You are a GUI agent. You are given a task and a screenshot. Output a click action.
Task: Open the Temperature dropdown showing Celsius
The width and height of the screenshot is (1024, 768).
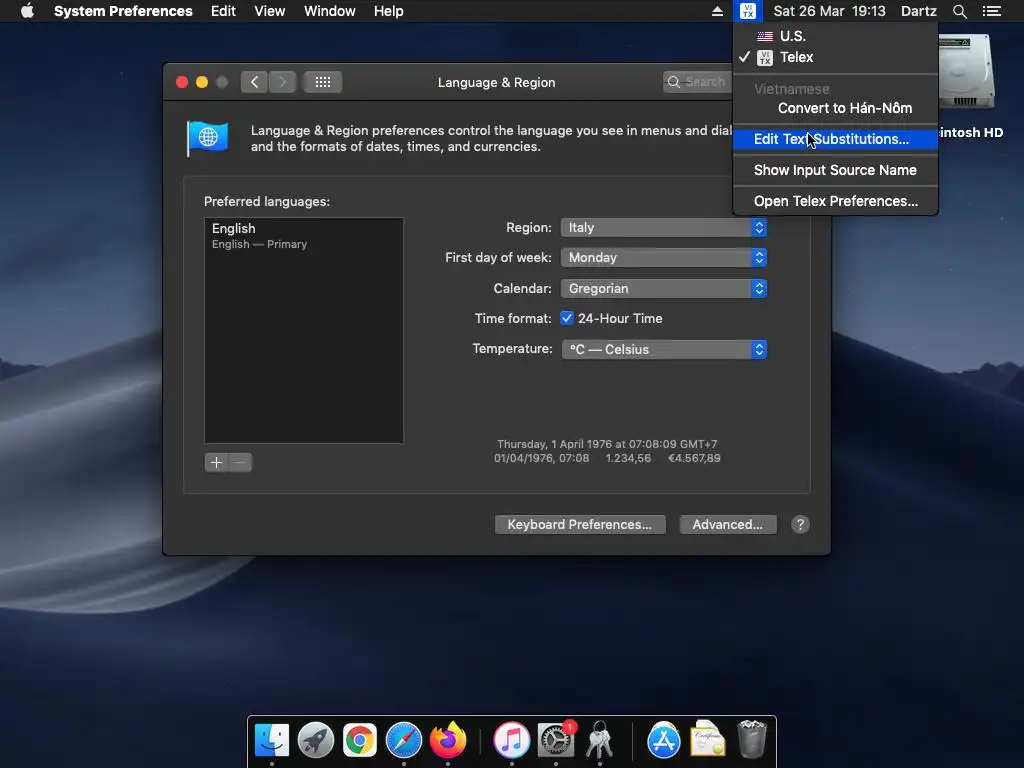tap(664, 349)
